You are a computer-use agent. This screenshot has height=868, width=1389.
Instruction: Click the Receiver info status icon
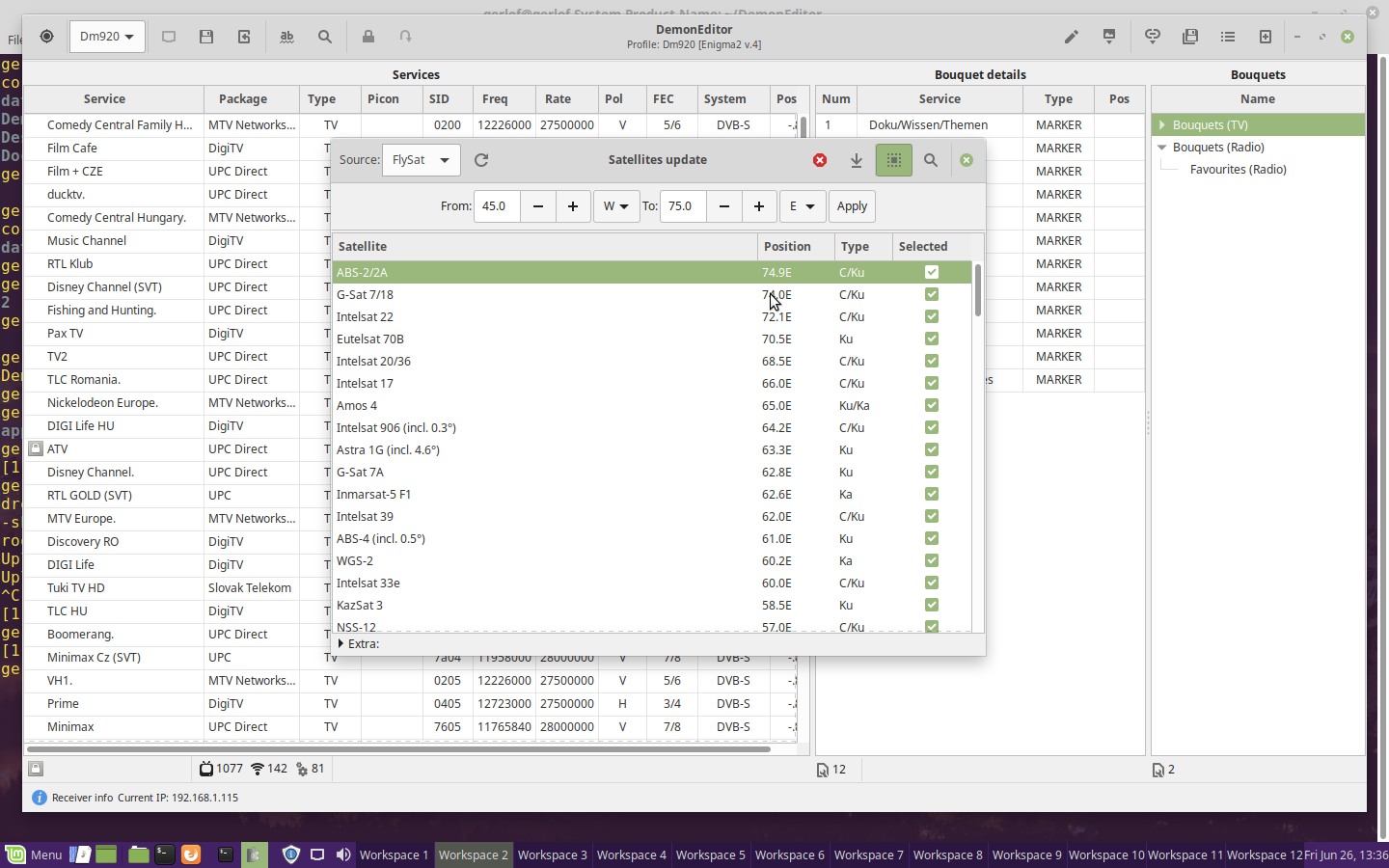pos(40,798)
